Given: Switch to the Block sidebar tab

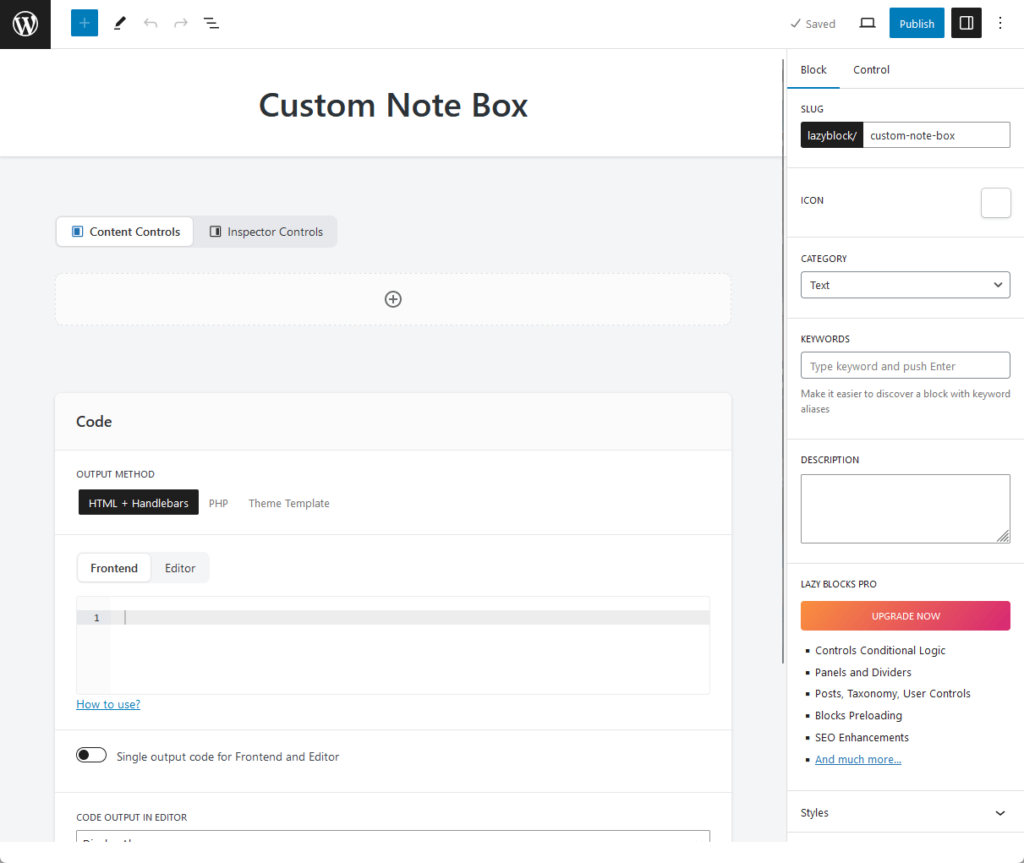Looking at the screenshot, I should (x=813, y=70).
